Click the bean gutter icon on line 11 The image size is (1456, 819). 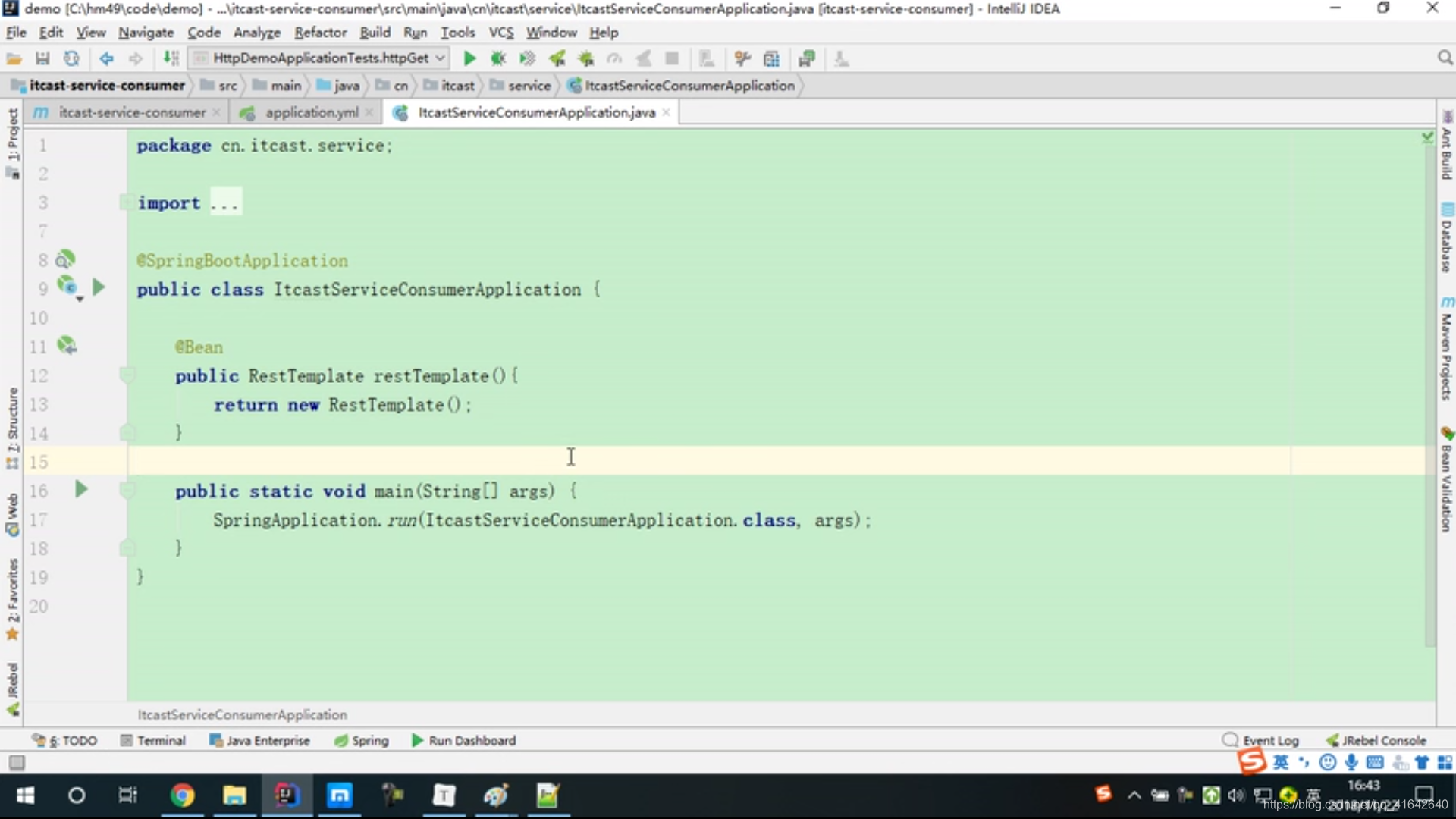[67, 346]
